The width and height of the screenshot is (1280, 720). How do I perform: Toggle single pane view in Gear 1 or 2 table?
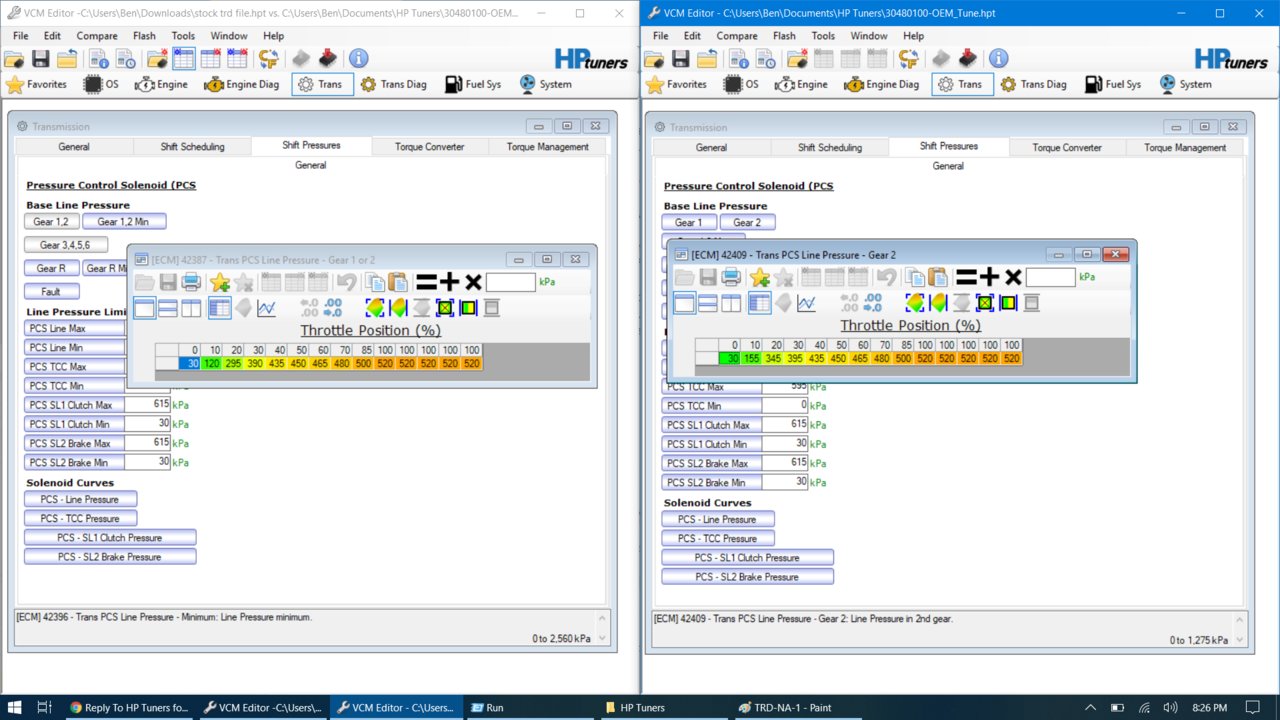pos(145,308)
